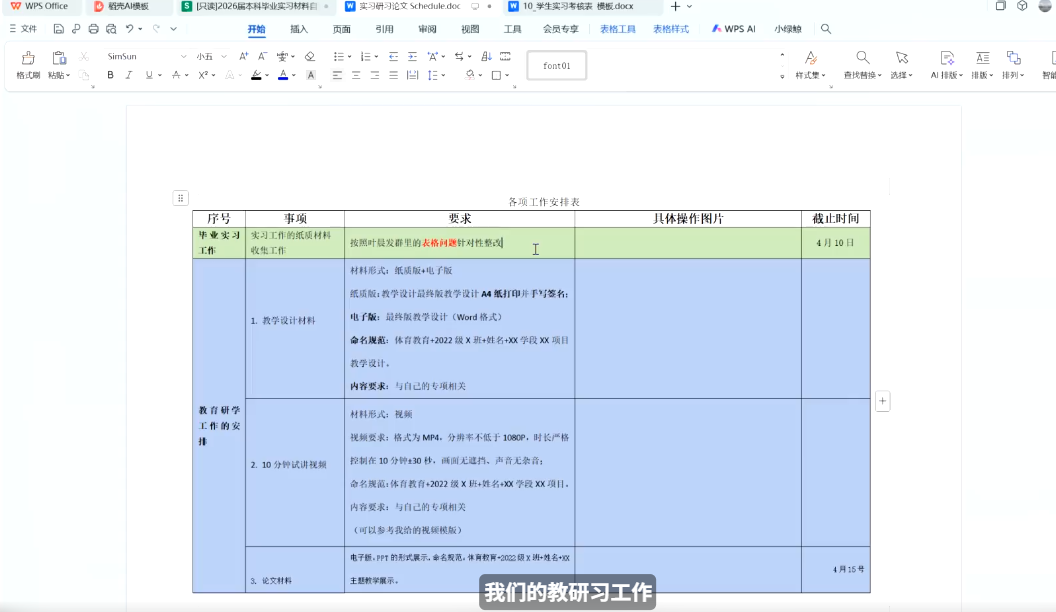Open the quick access customize chevron
1056x612 pixels.
tap(173, 29)
